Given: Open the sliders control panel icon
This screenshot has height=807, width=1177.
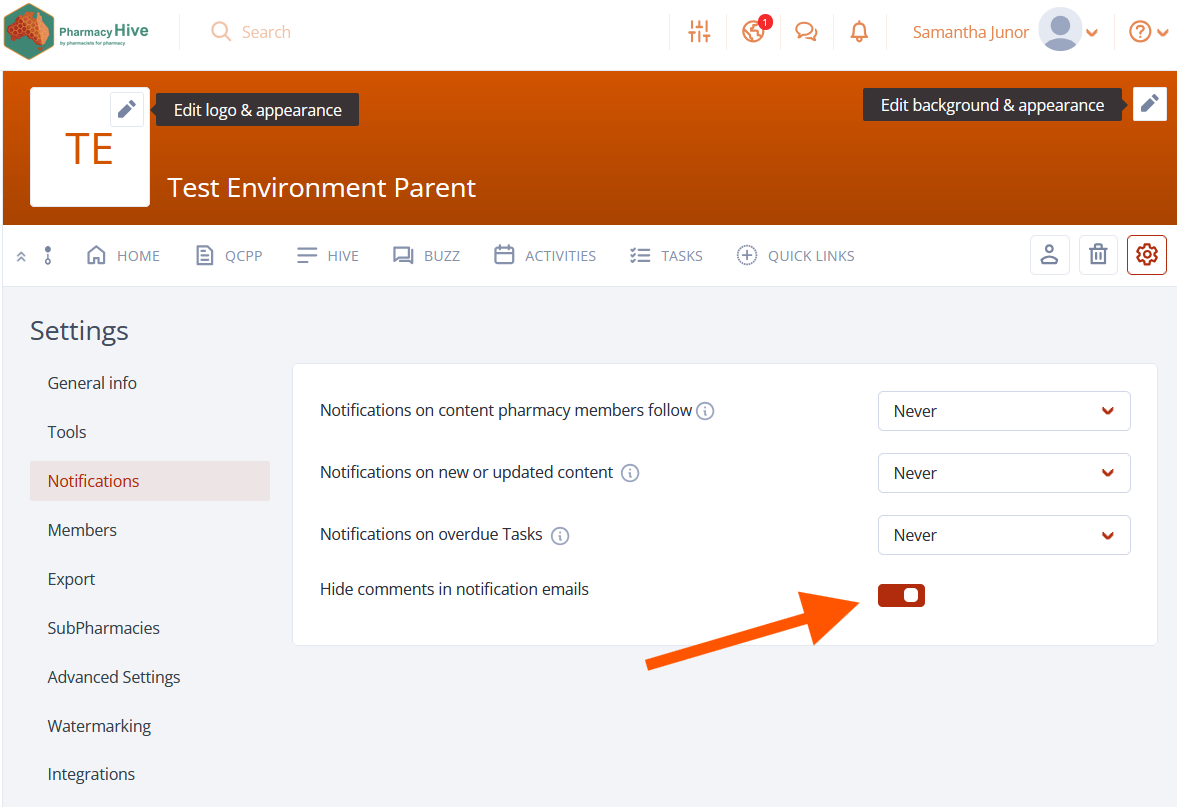Looking at the screenshot, I should tap(699, 32).
